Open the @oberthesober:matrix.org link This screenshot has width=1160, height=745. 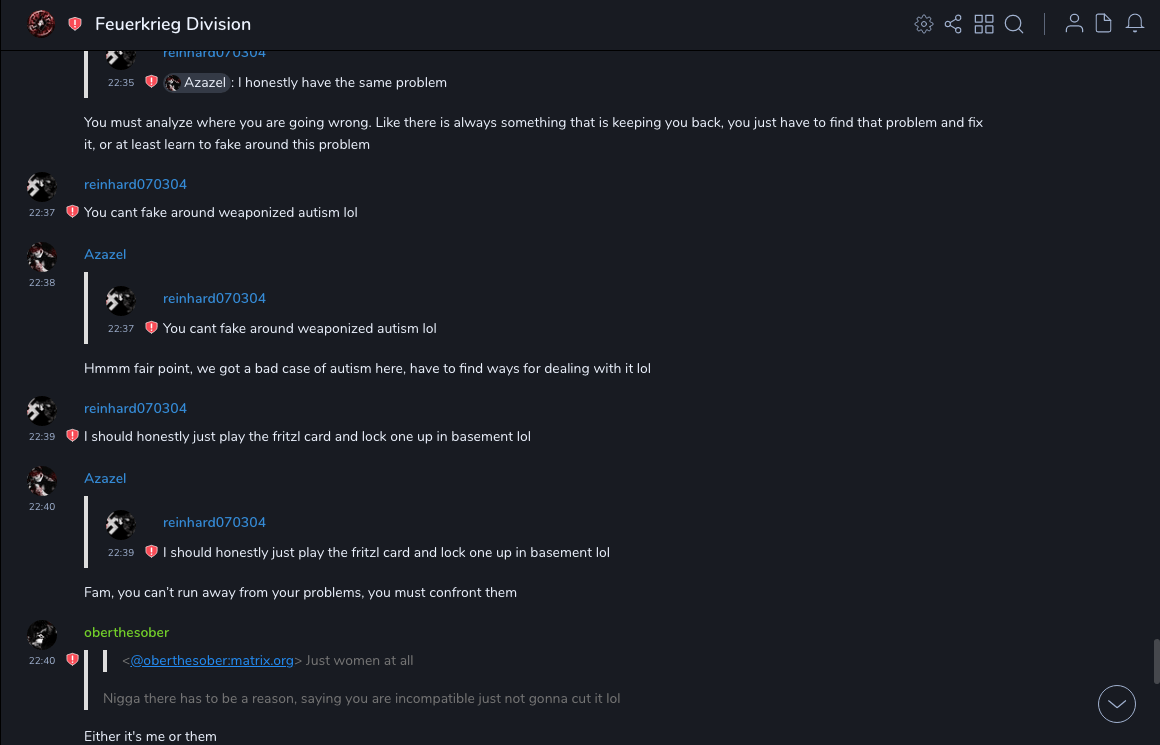(x=212, y=660)
